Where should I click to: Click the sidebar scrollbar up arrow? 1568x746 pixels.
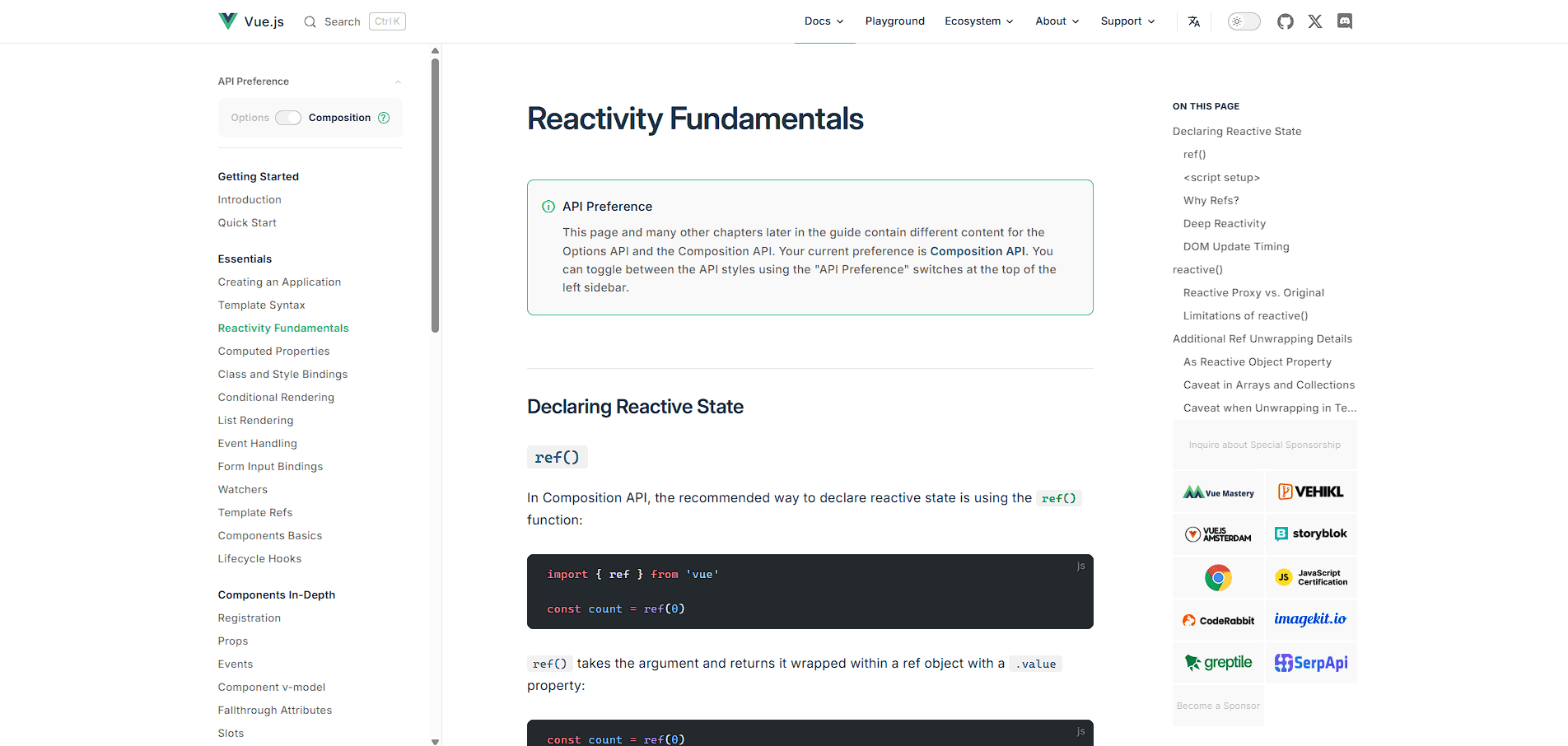coord(436,51)
